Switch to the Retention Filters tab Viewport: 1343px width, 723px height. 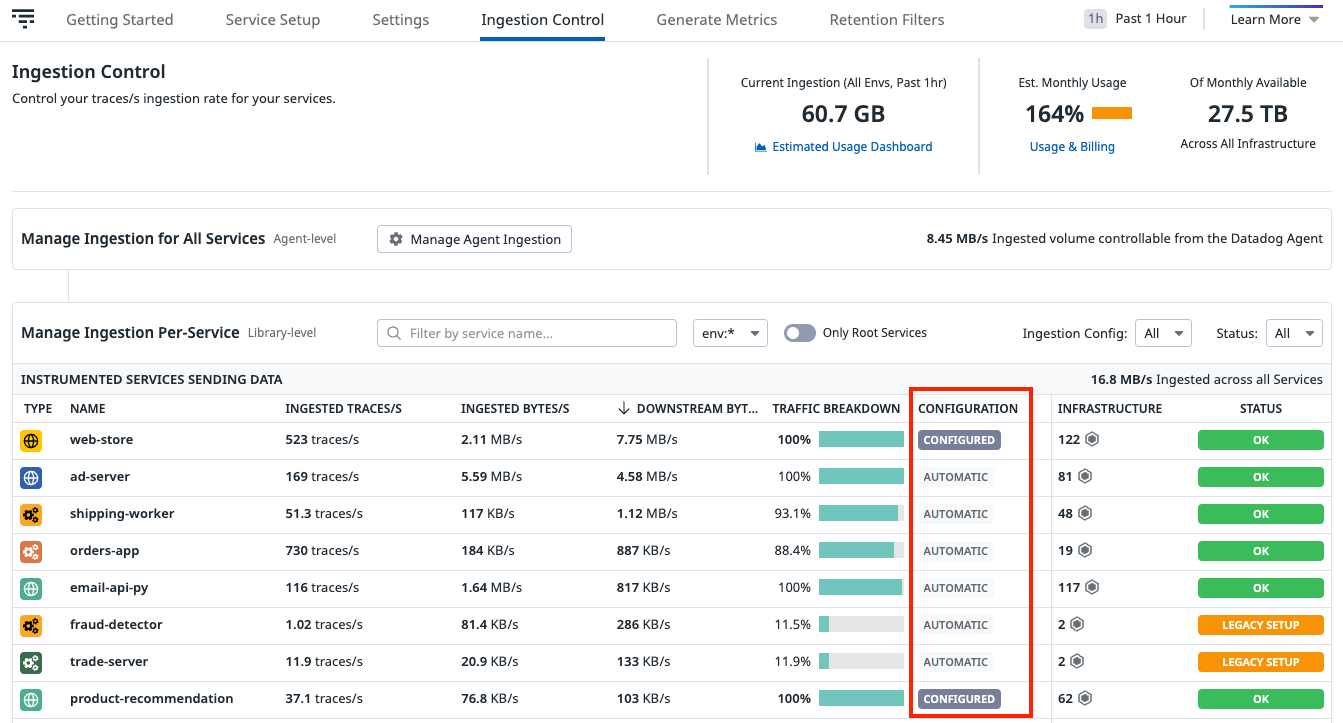click(x=886, y=20)
